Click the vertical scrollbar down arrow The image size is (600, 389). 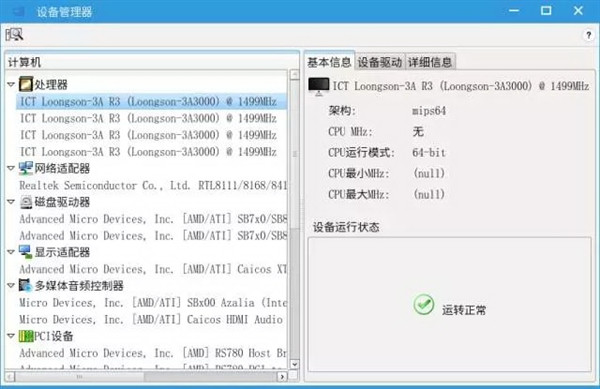(294, 364)
